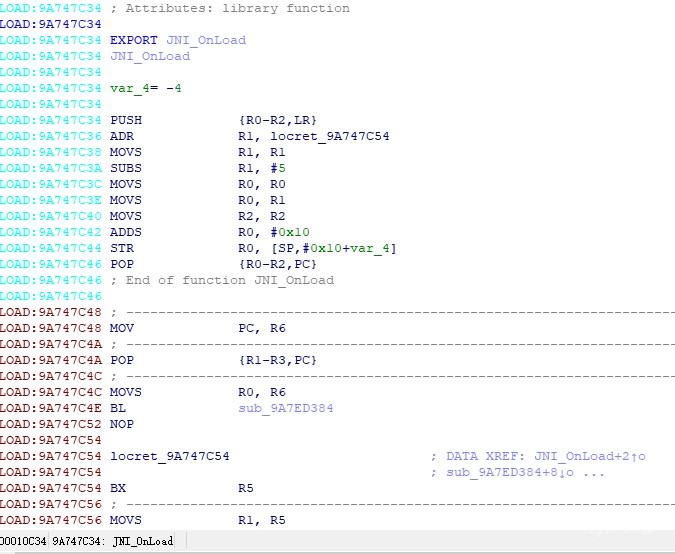Click status bar address 9A747C34: JNI_OnLoad
Image resolution: width=675 pixels, height=554 pixels.
tap(113, 541)
